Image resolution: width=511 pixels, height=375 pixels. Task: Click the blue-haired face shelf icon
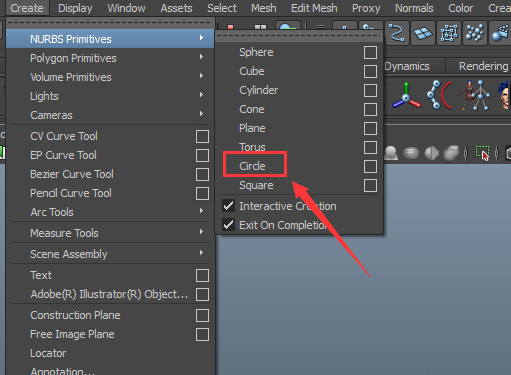point(504,95)
